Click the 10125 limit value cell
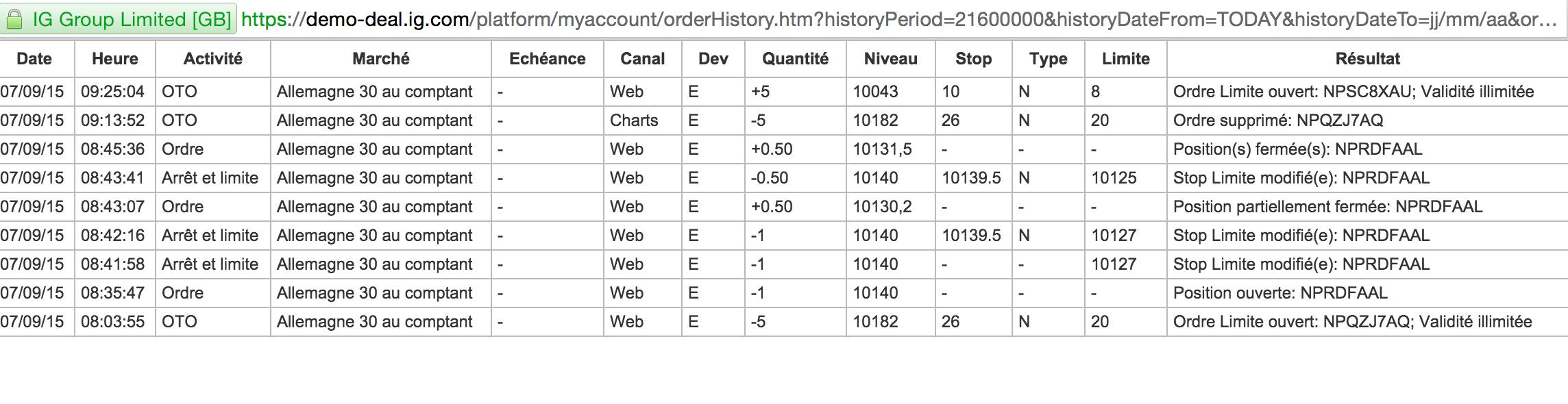1568x404 pixels. [1114, 178]
